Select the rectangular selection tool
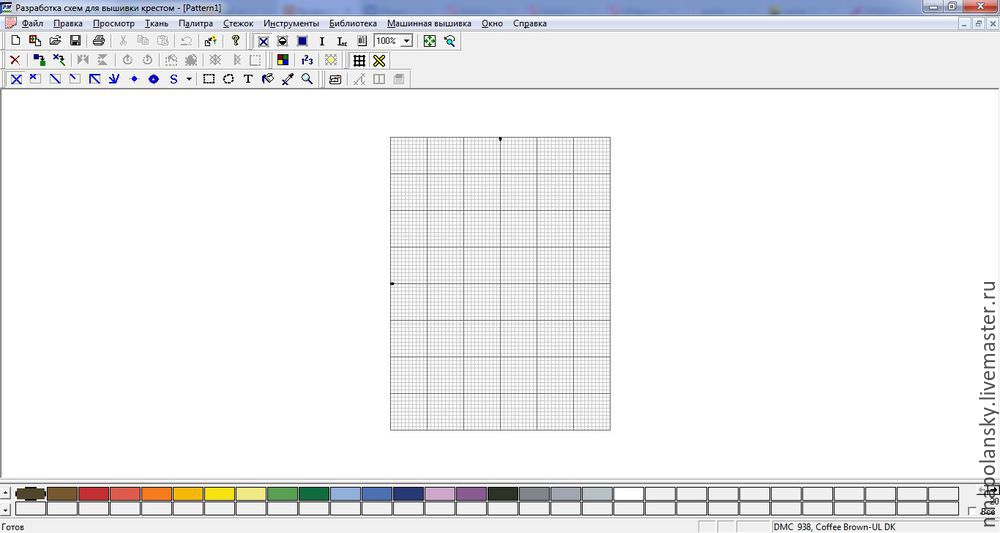The image size is (1000, 533). point(209,79)
